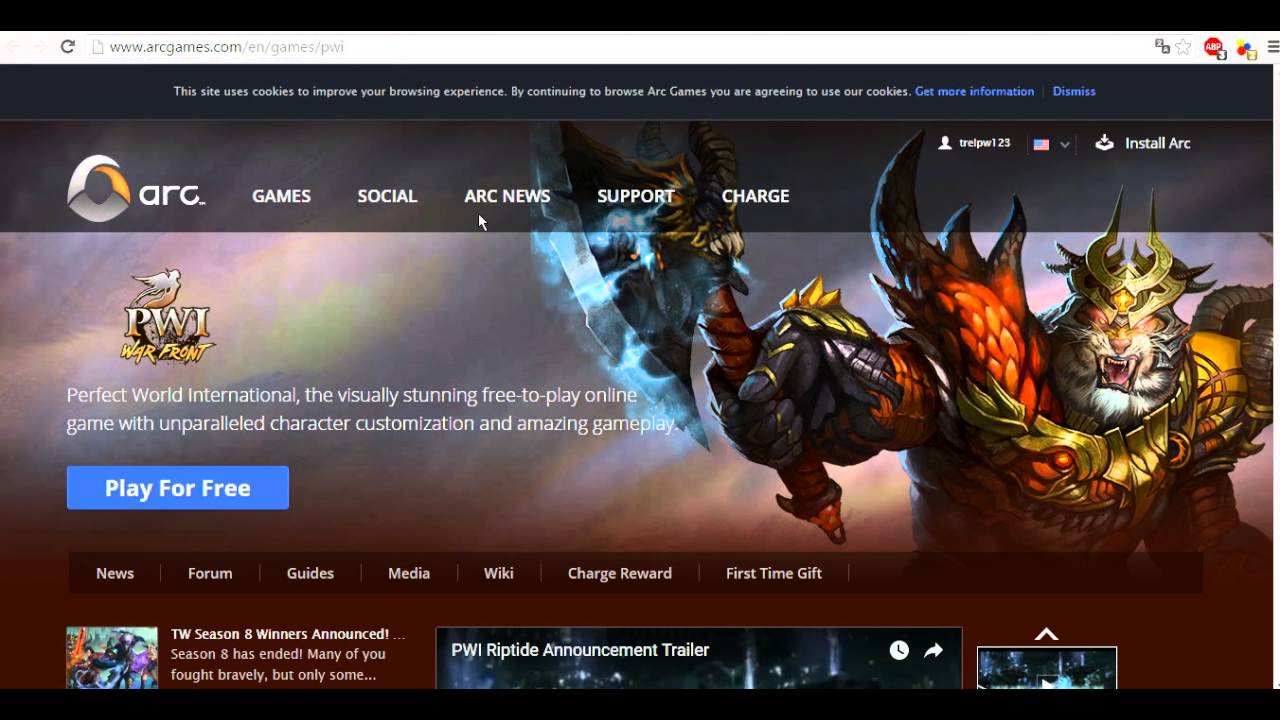The height and width of the screenshot is (720, 1280).
Task: Click the Play For Free button
Action: pos(178,488)
